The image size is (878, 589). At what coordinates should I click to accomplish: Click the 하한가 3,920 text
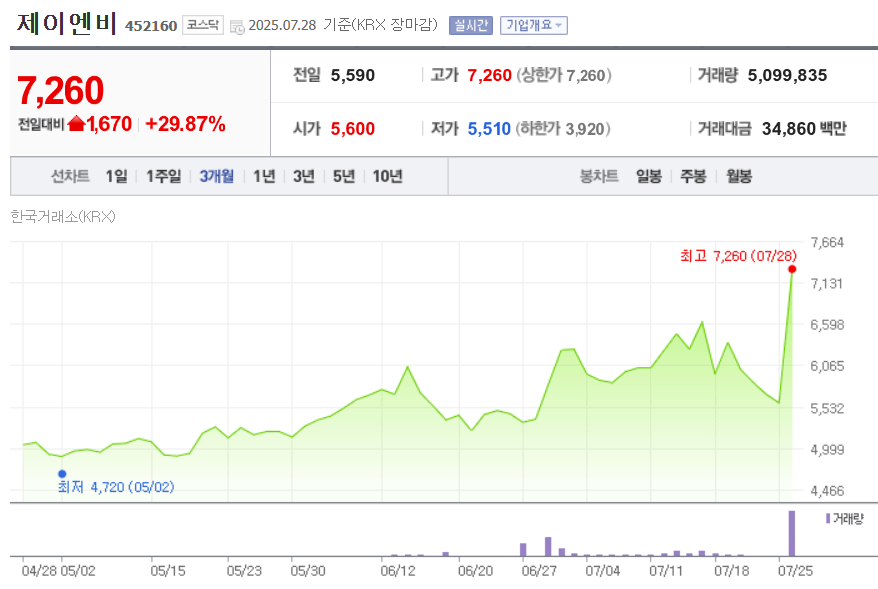563,129
